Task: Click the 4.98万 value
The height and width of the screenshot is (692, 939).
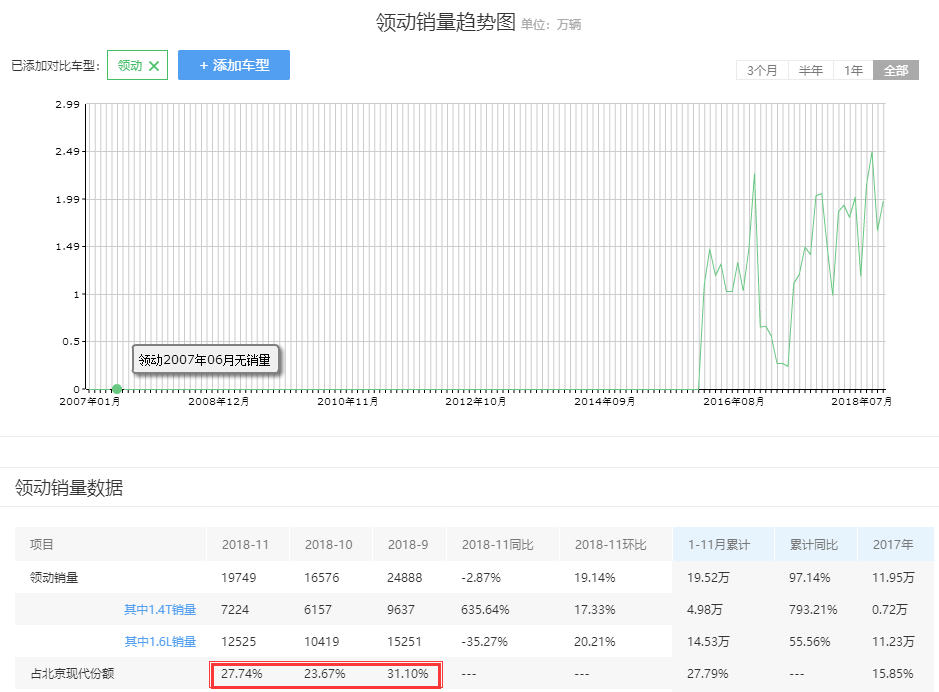Action: [x=704, y=609]
